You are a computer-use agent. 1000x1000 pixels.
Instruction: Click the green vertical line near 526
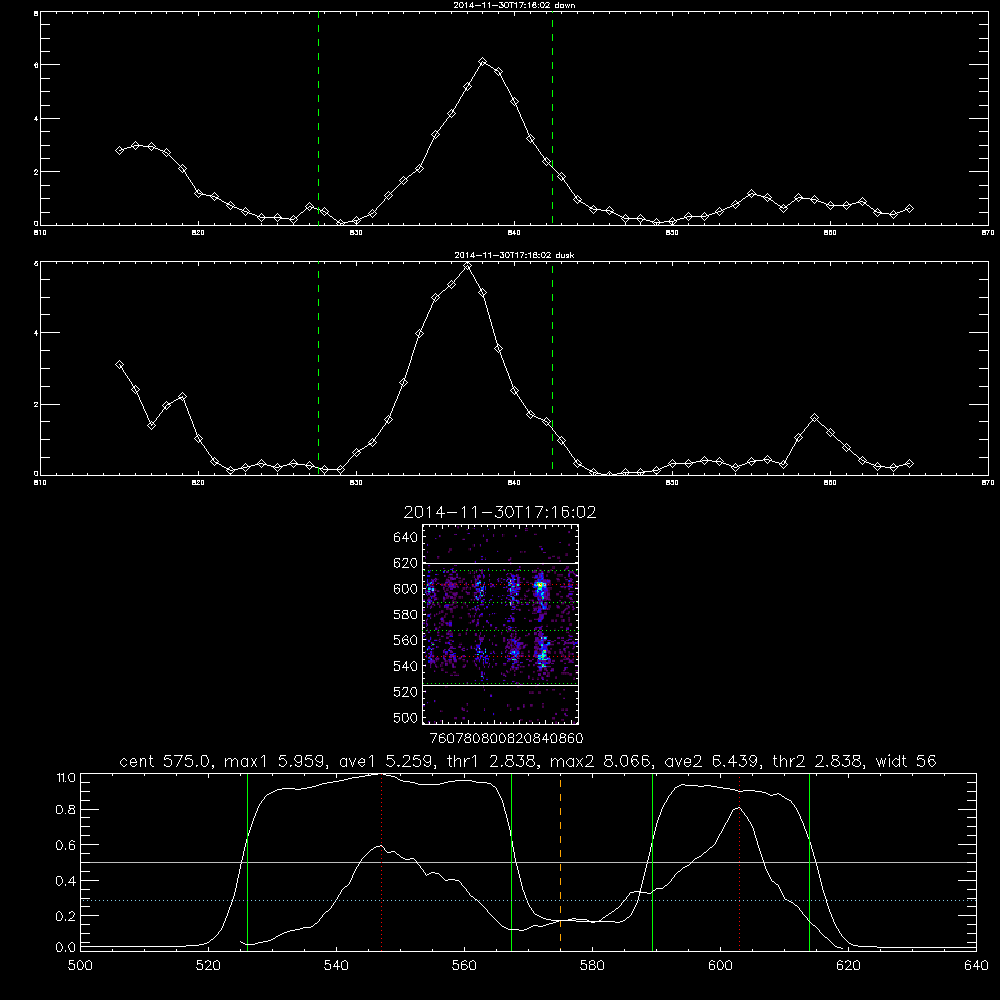point(247,861)
